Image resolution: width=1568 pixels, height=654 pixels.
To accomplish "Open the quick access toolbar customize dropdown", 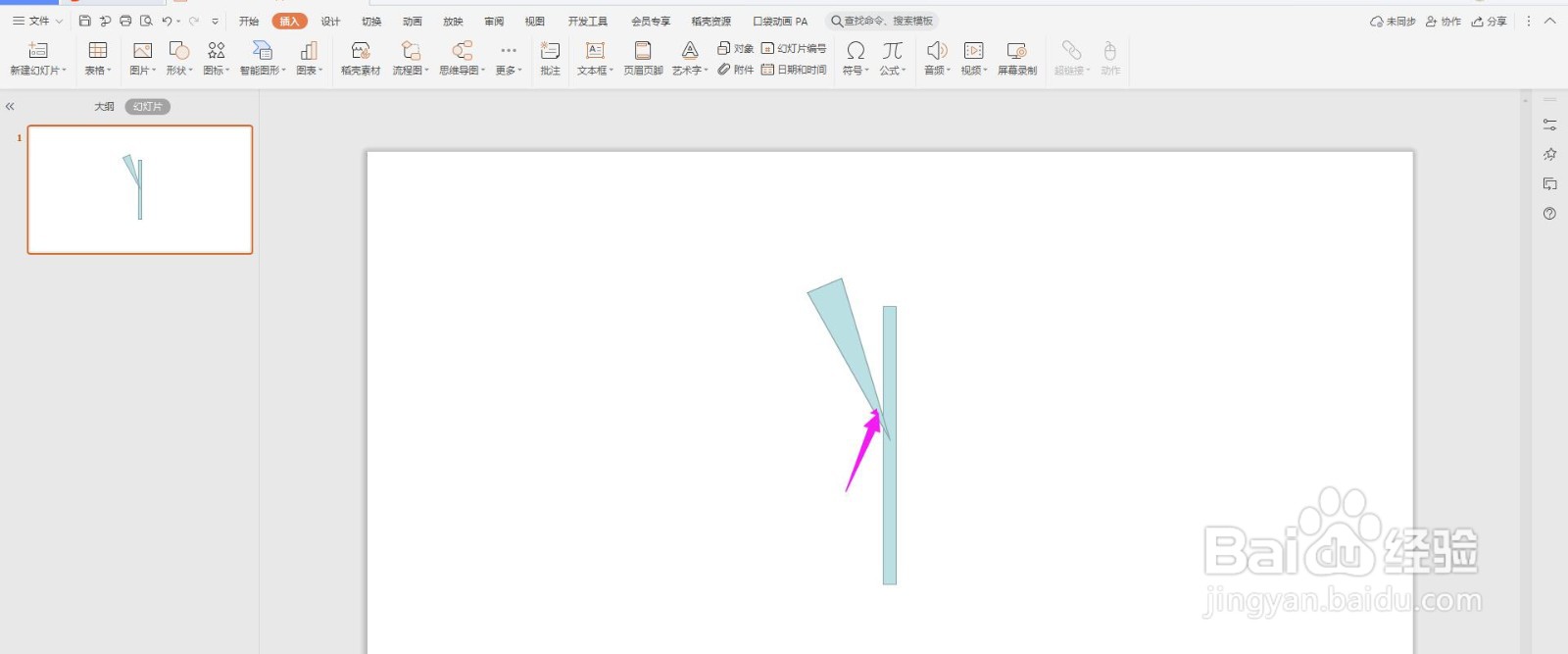I will [x=216, y=22].
